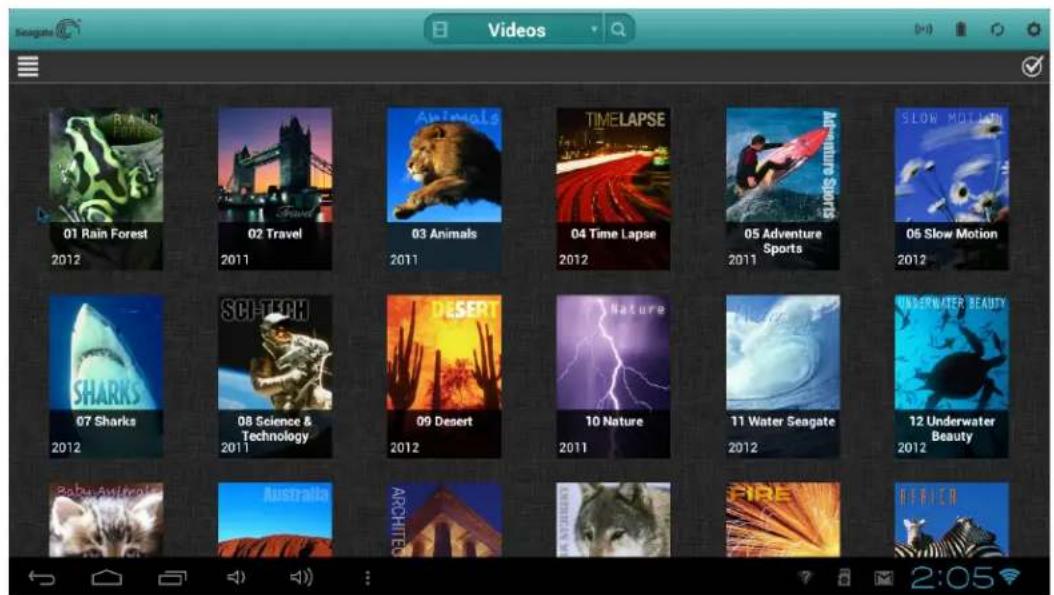This screenshot has width=1054, height=595.
Task: Tap the question mark notification icon
Action: tap(805, 577)
